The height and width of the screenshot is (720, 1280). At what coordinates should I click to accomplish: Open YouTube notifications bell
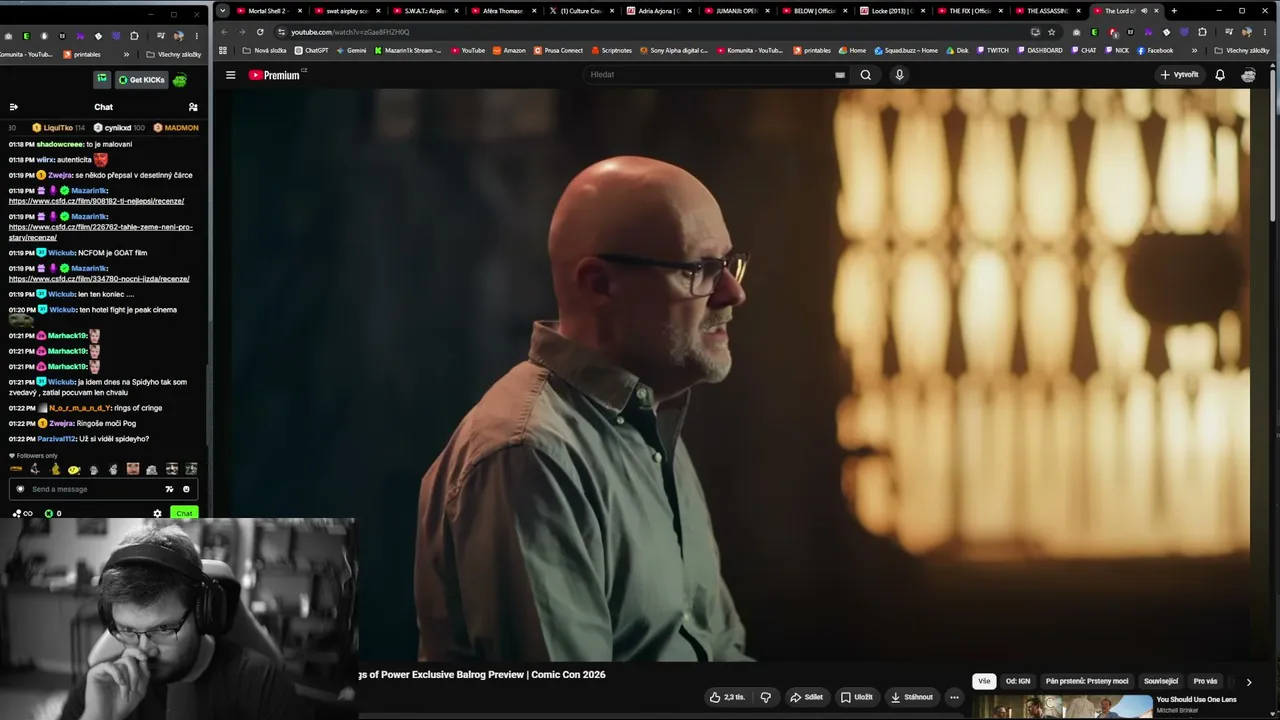1220,75
